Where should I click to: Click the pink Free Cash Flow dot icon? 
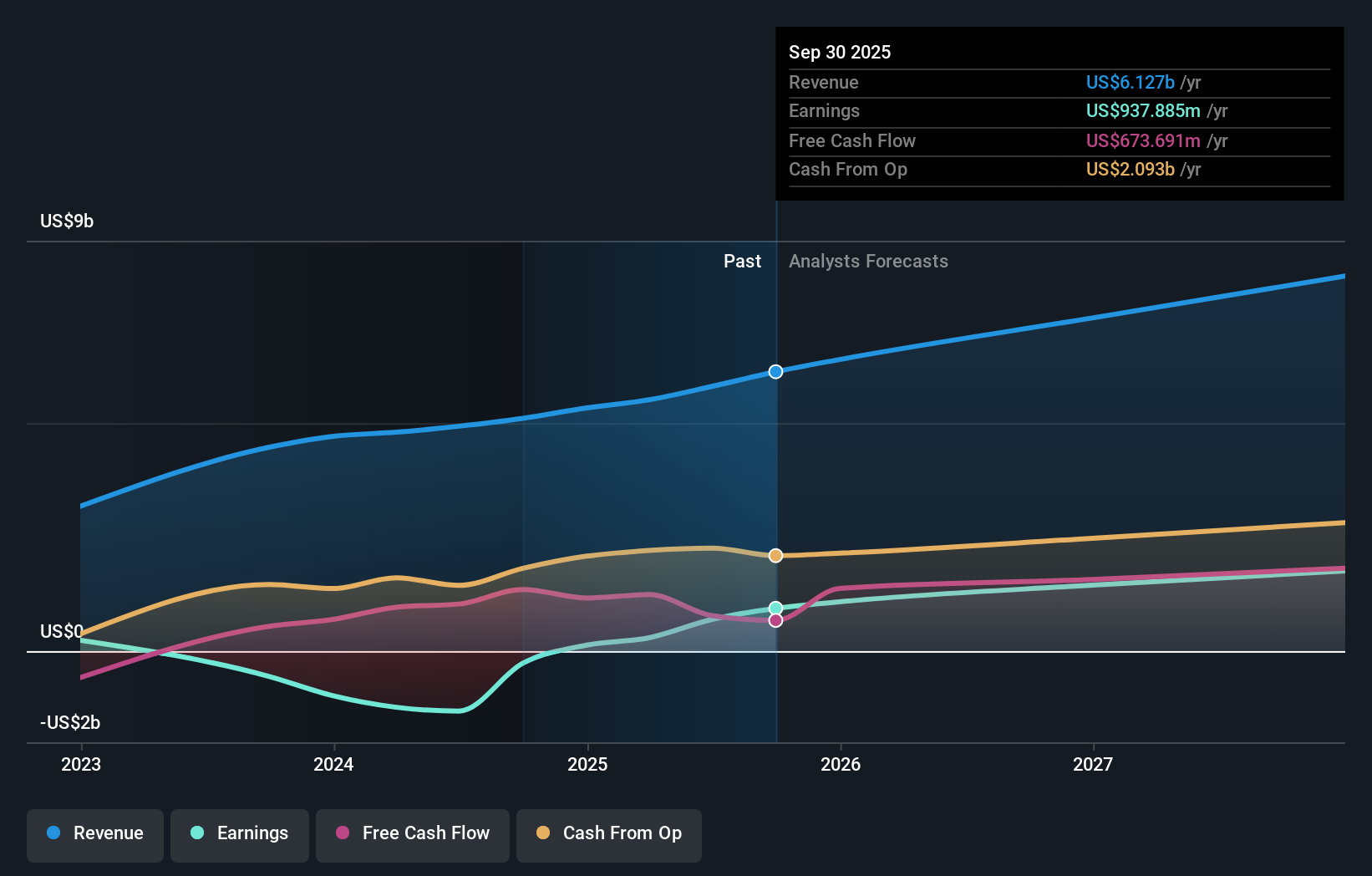343,833
